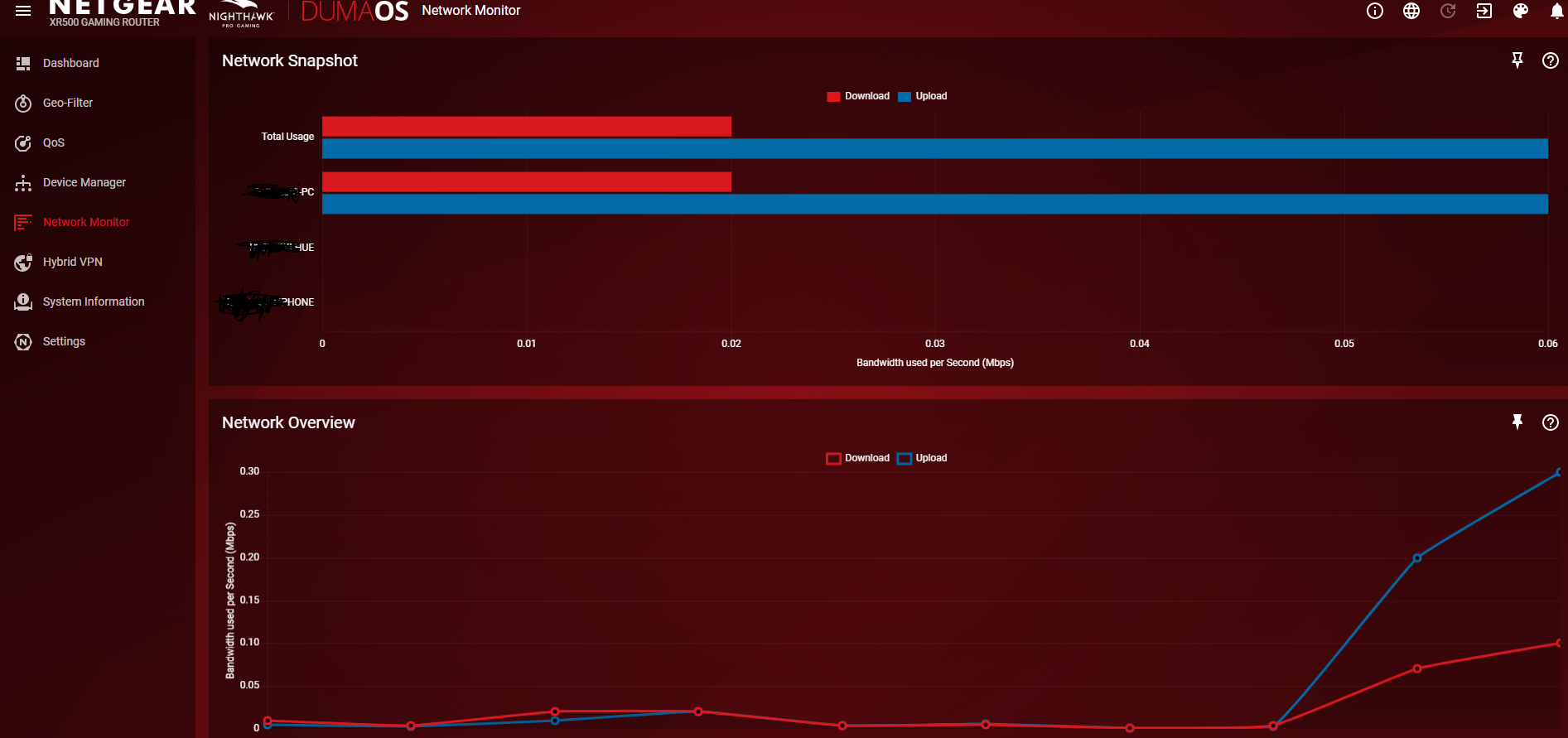Toggle Download series in Network Snapshot legend
1568x738 pixels.
[x=858, y=96]
